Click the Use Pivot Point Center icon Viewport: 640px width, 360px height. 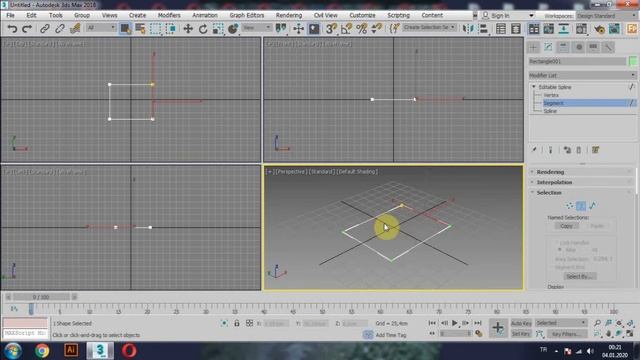pos(281,29)
